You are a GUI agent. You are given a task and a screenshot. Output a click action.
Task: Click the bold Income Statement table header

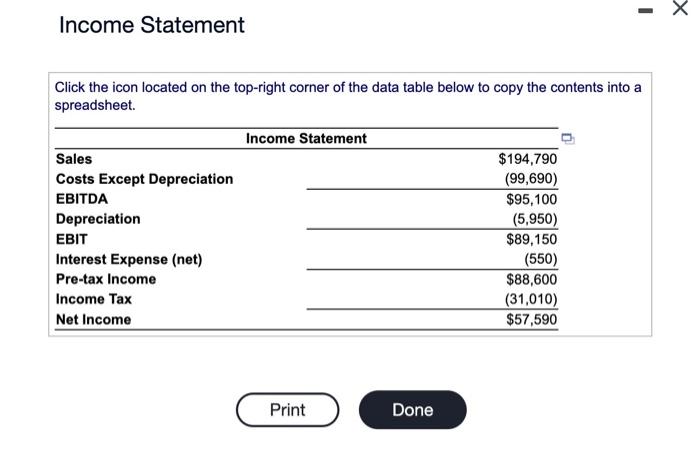[x=306, y=138]
